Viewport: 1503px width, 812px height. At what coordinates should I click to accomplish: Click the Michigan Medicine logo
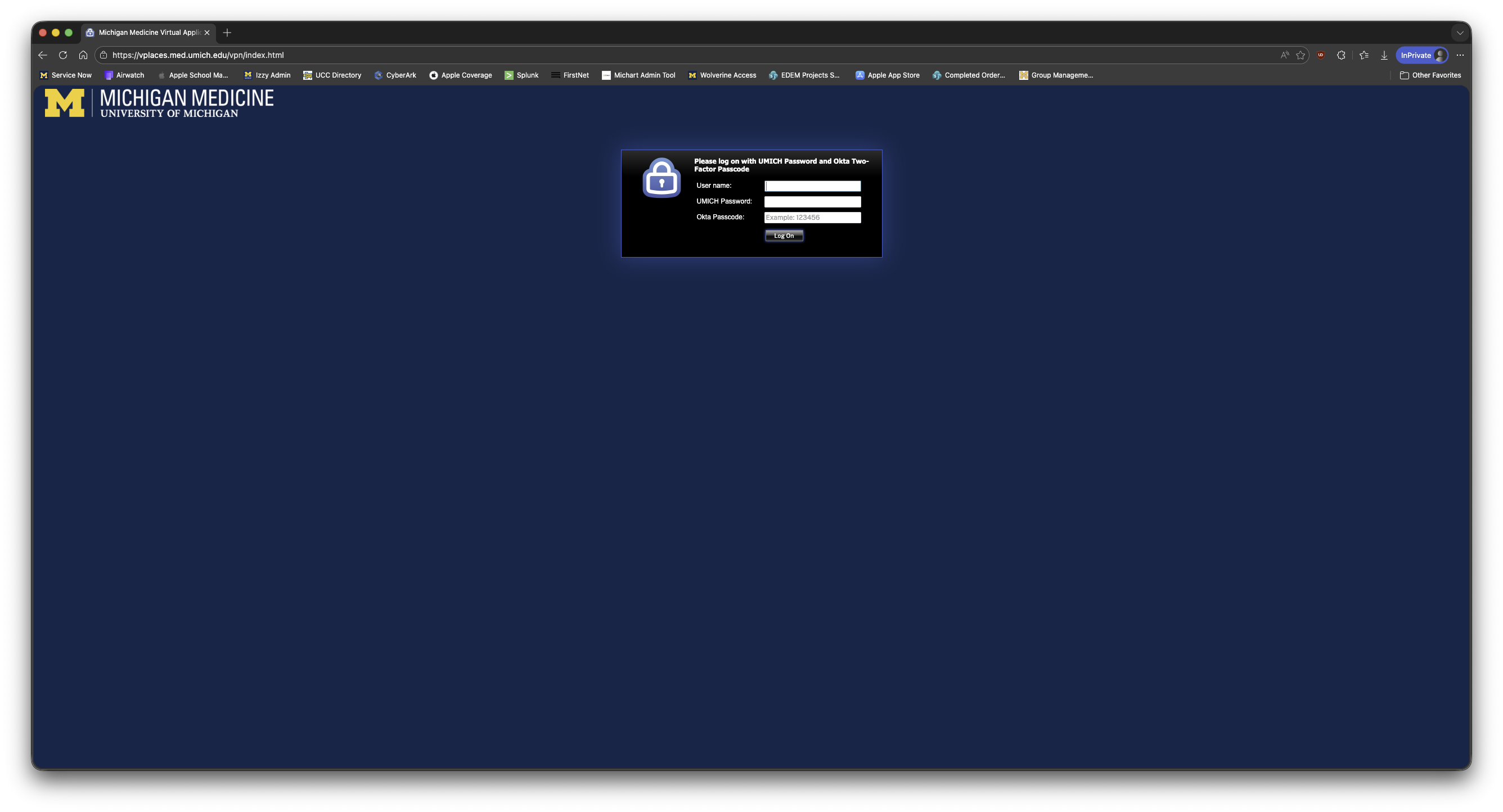tap(159, 103)
